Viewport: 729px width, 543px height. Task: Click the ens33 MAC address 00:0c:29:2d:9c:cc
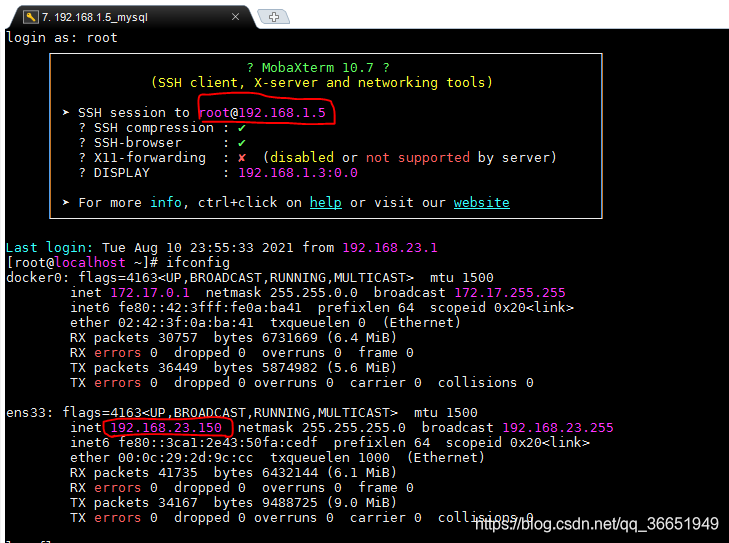pyautogui.click(x=186, y=458)
